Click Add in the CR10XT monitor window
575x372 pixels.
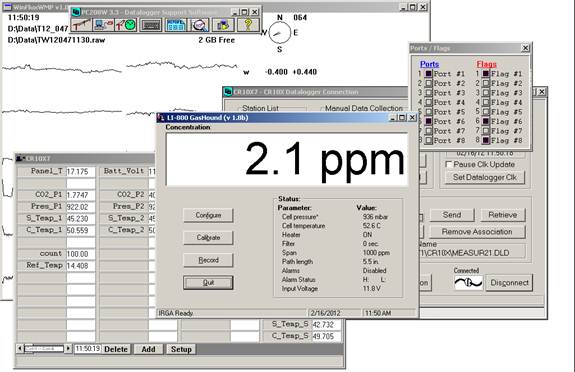pyautogui.click(x=148, y=349)
